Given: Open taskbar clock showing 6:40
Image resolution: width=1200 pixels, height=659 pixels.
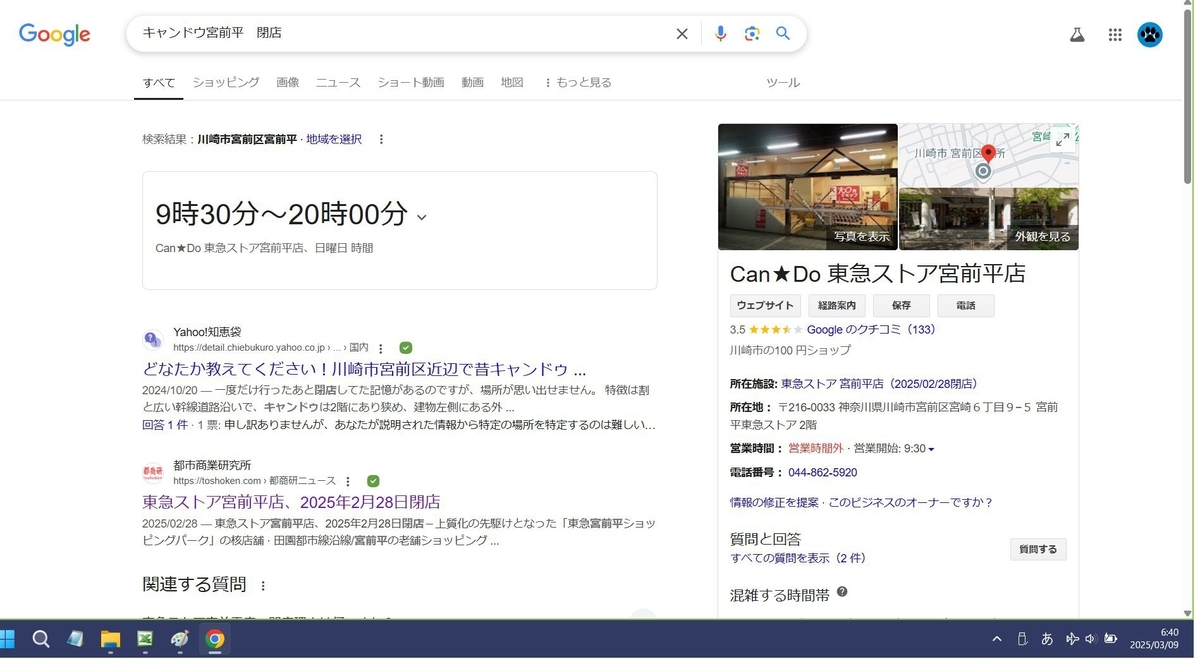Looking at the screenshot, I should (1154, 639).
